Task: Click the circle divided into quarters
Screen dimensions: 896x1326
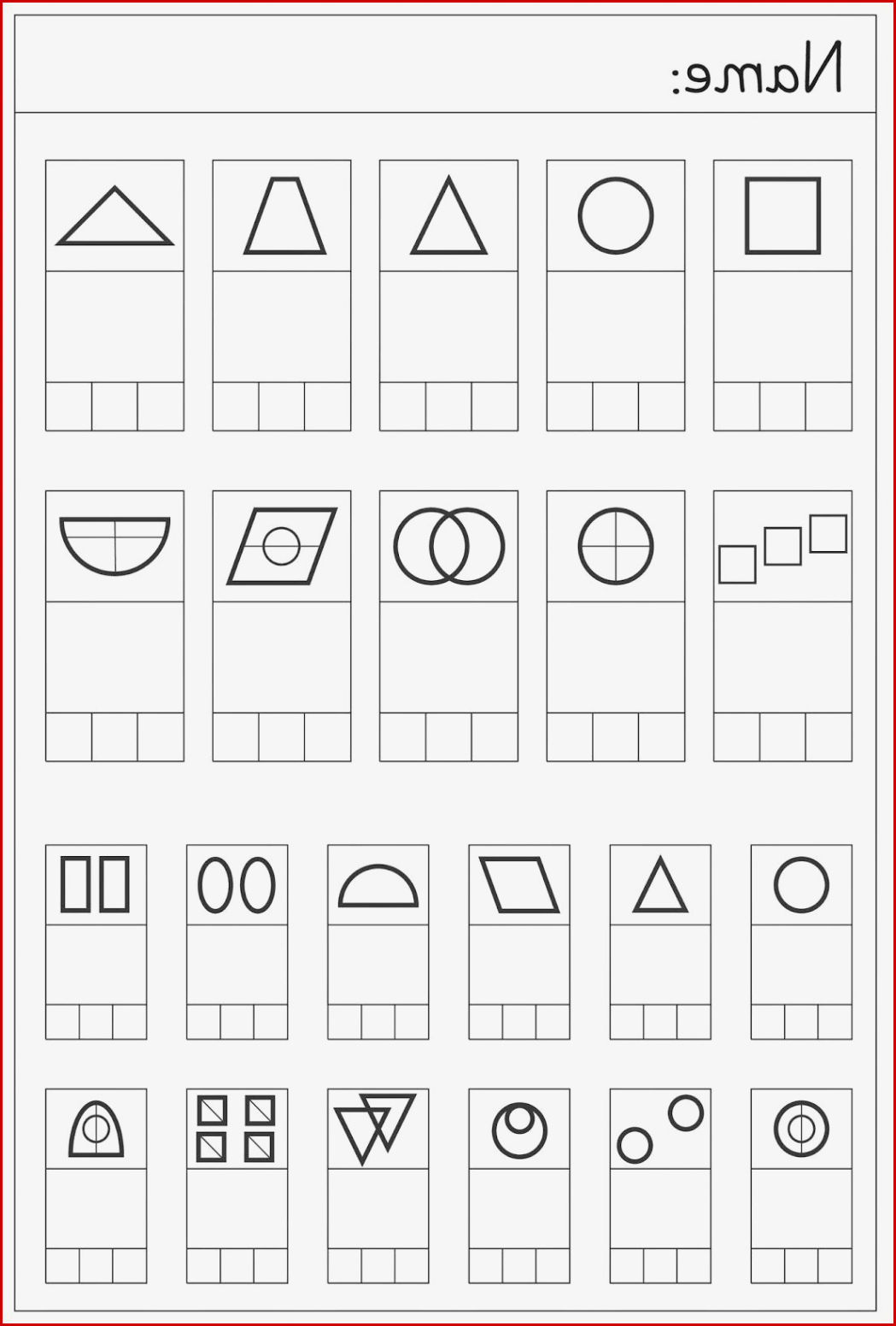Action: tap(615, 546)
